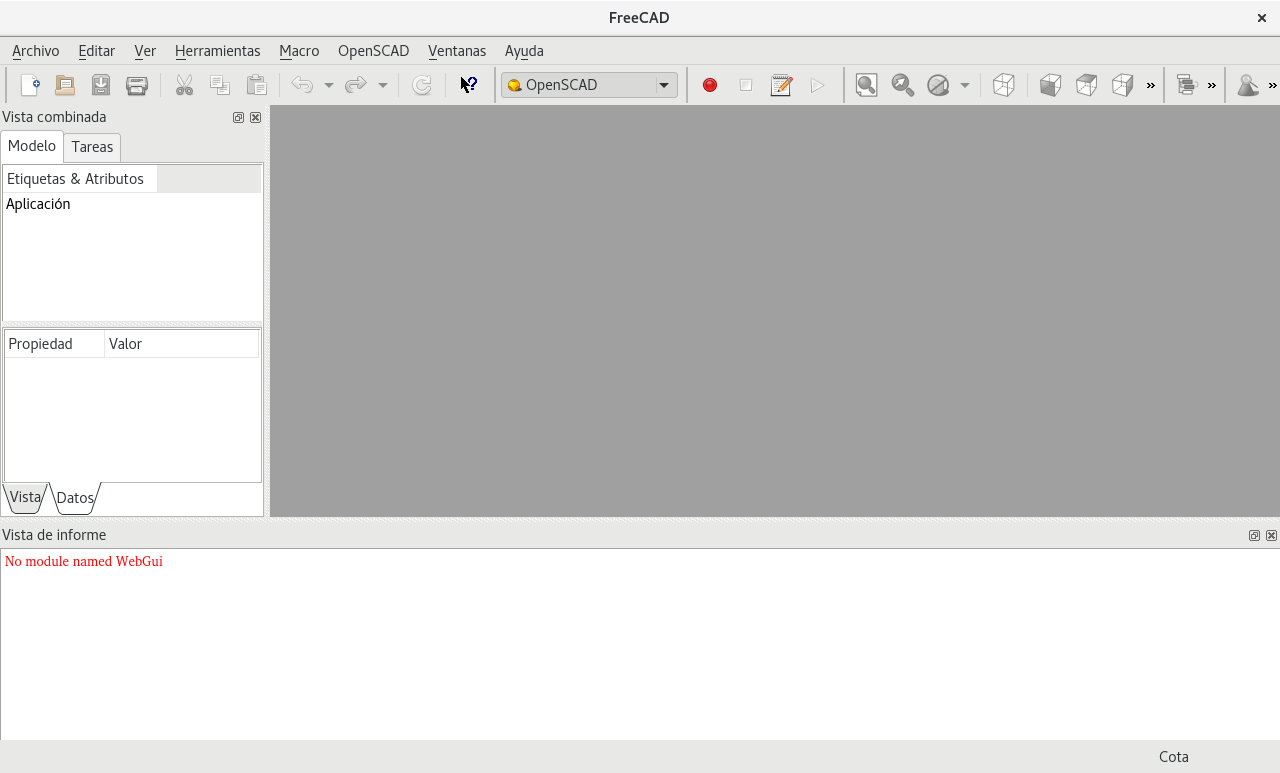Click the Fit All zoom icon

pyautogui.click(x=867, y=85)
